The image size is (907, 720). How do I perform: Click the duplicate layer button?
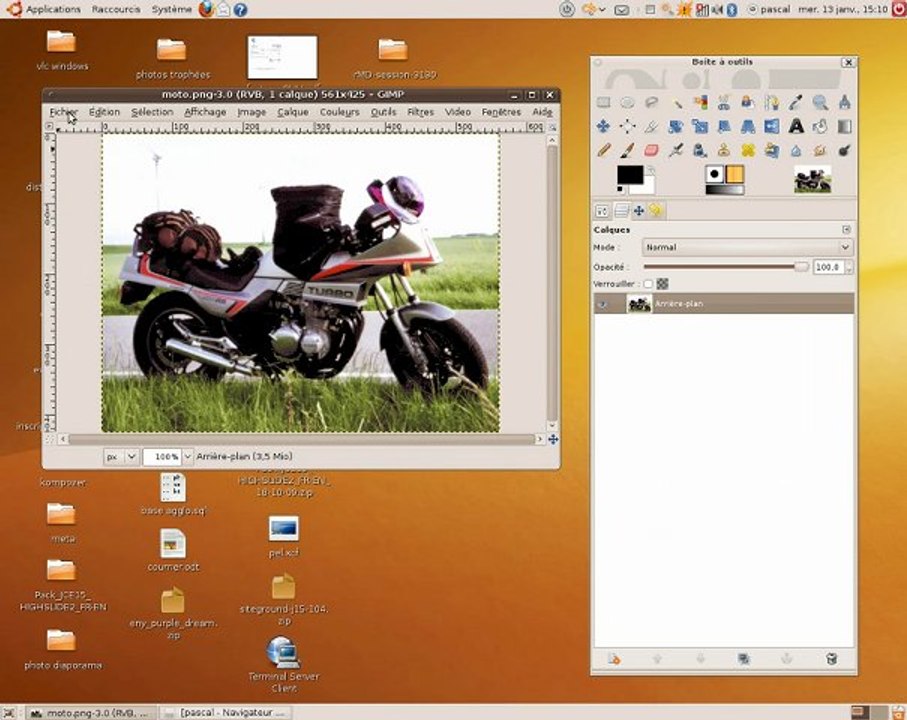point(744,659)
